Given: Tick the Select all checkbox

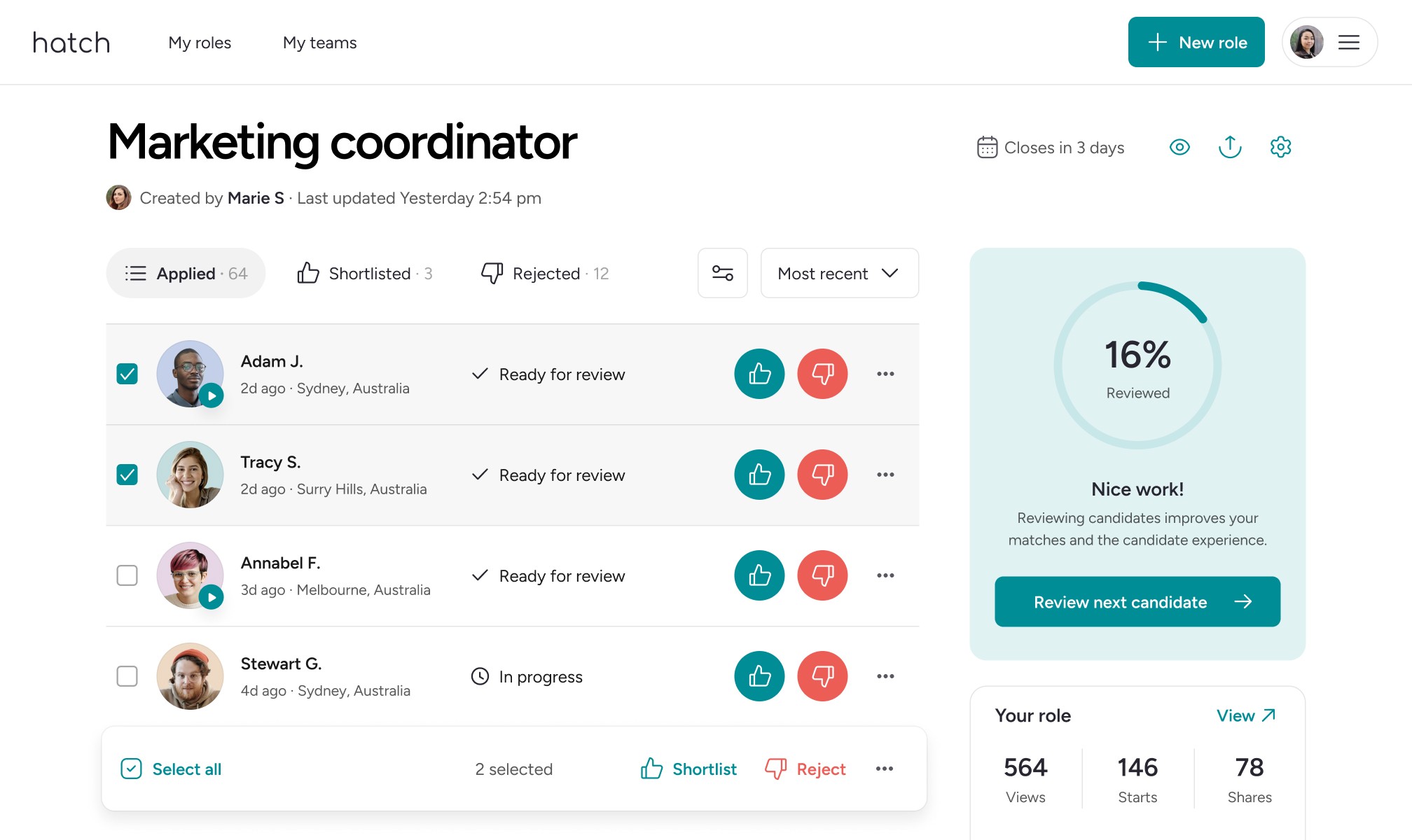Looking at the screenshot, I should coord(132,769).
